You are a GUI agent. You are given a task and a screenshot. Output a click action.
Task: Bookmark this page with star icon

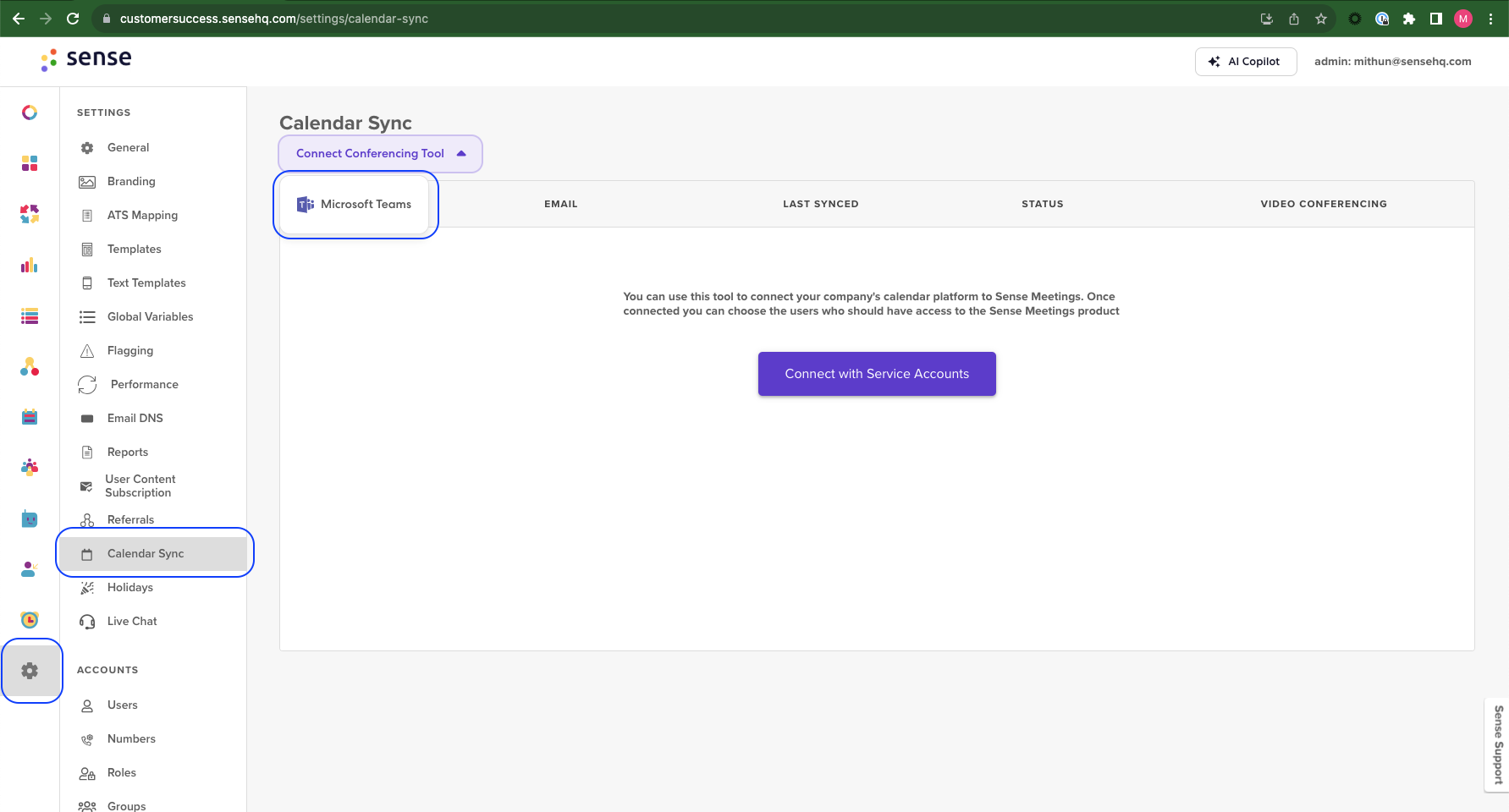point(1320,19)
